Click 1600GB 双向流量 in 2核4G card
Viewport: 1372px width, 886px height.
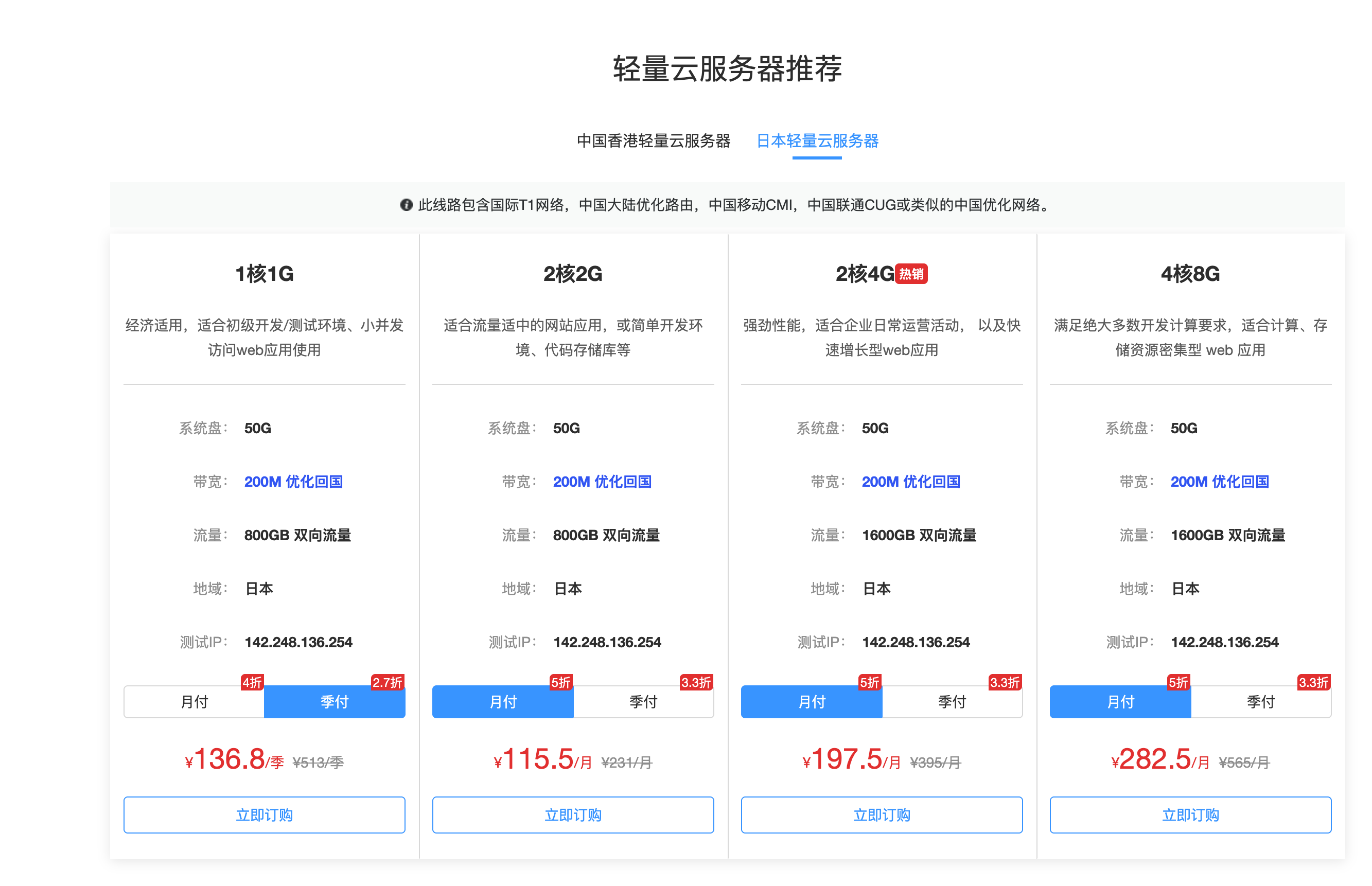(x=919, y=535)
